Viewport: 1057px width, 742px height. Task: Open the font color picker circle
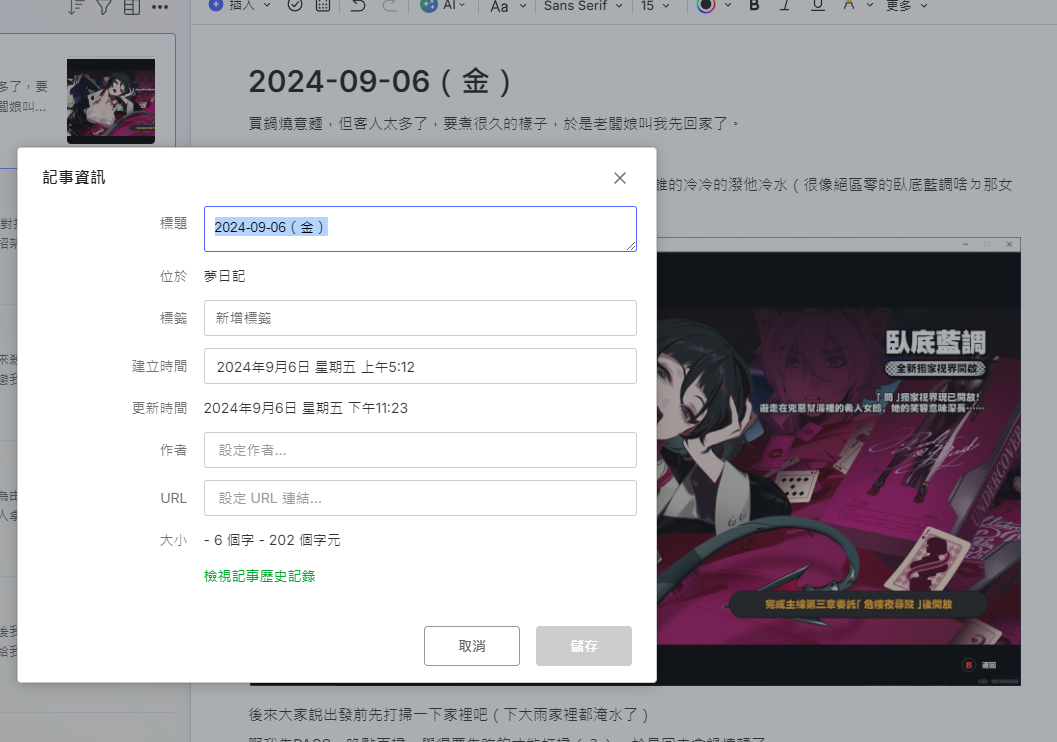[706, 5]
